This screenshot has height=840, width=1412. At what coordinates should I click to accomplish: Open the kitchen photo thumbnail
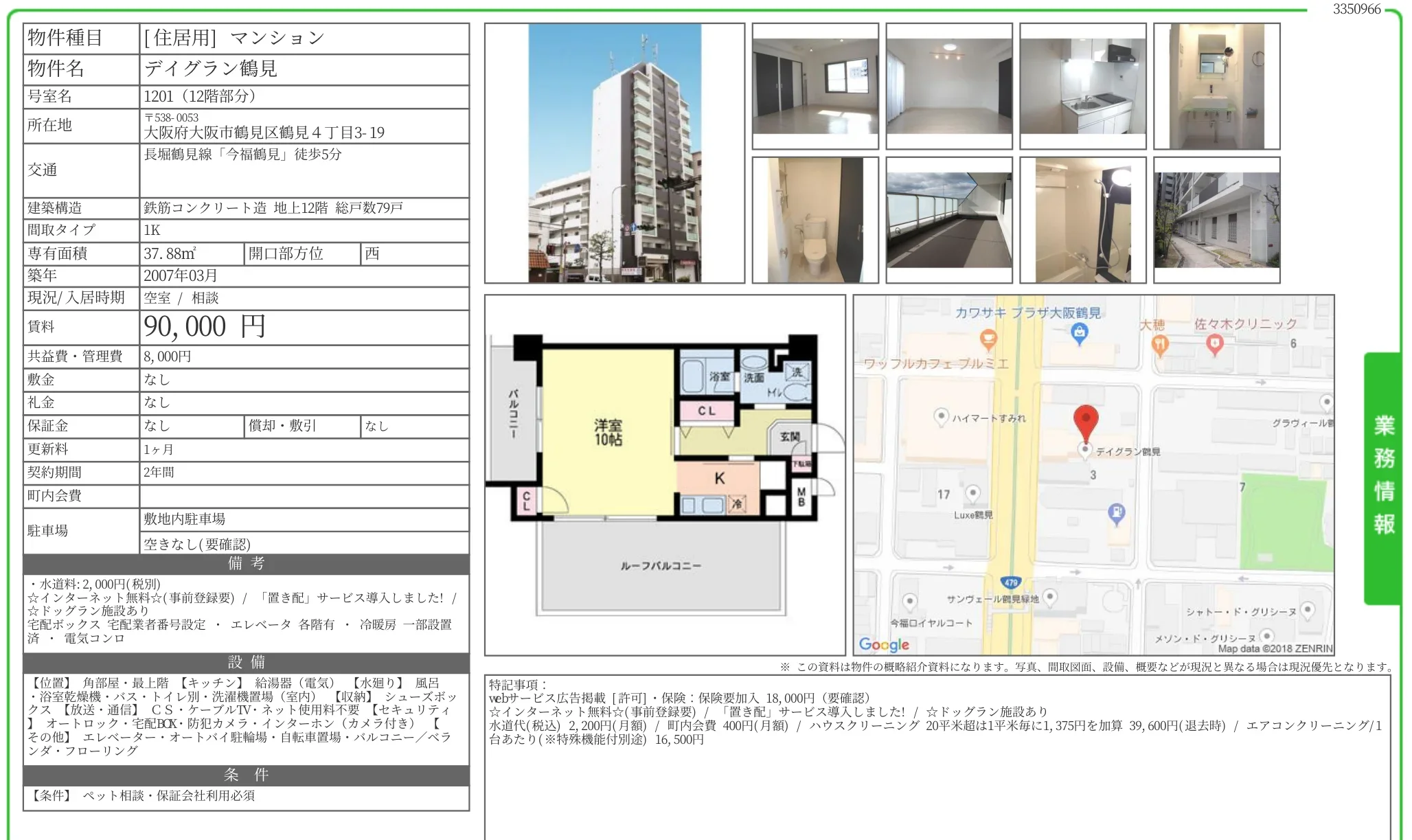point(1082,86)
